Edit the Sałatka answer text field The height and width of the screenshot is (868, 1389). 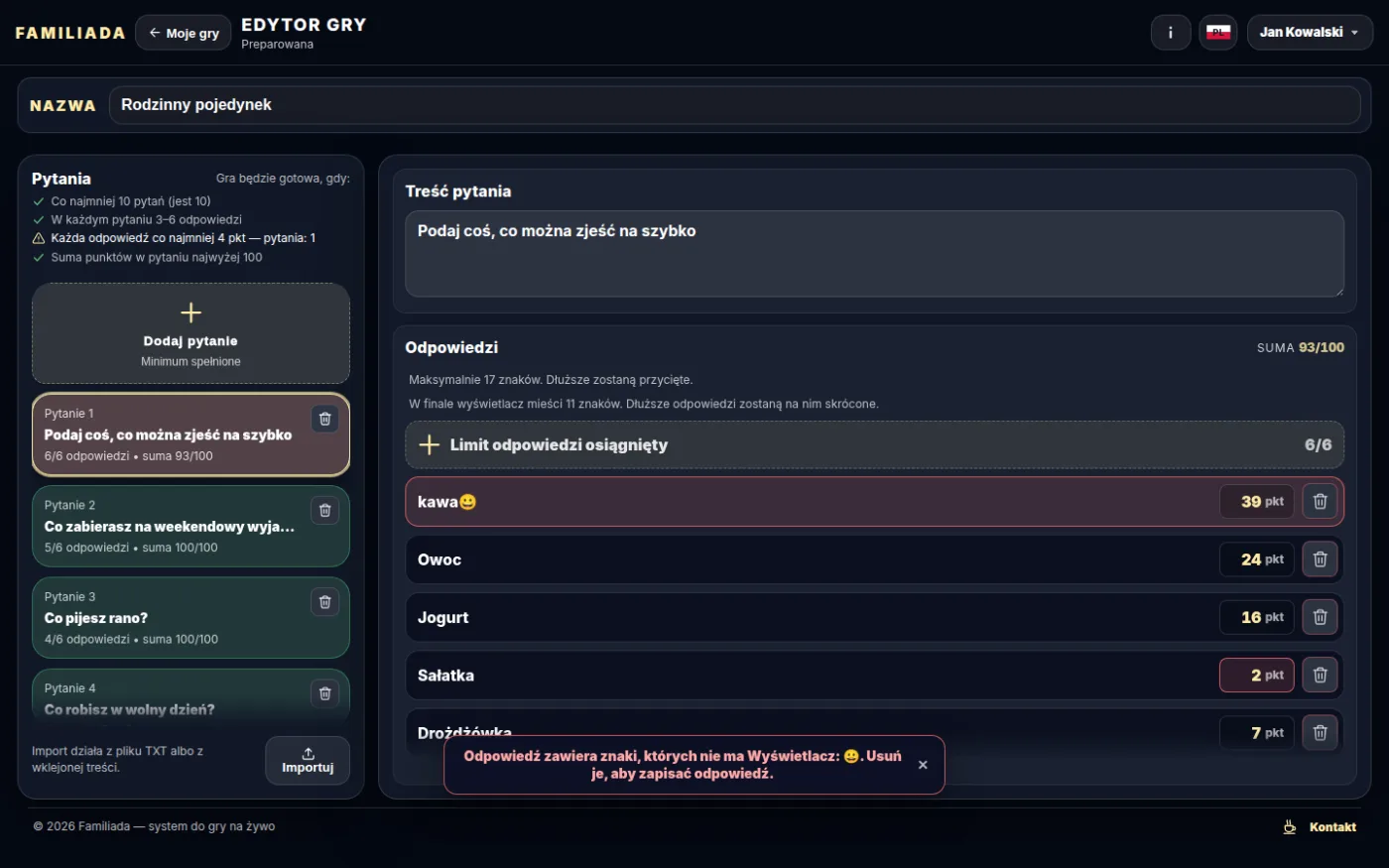point(814,675)
